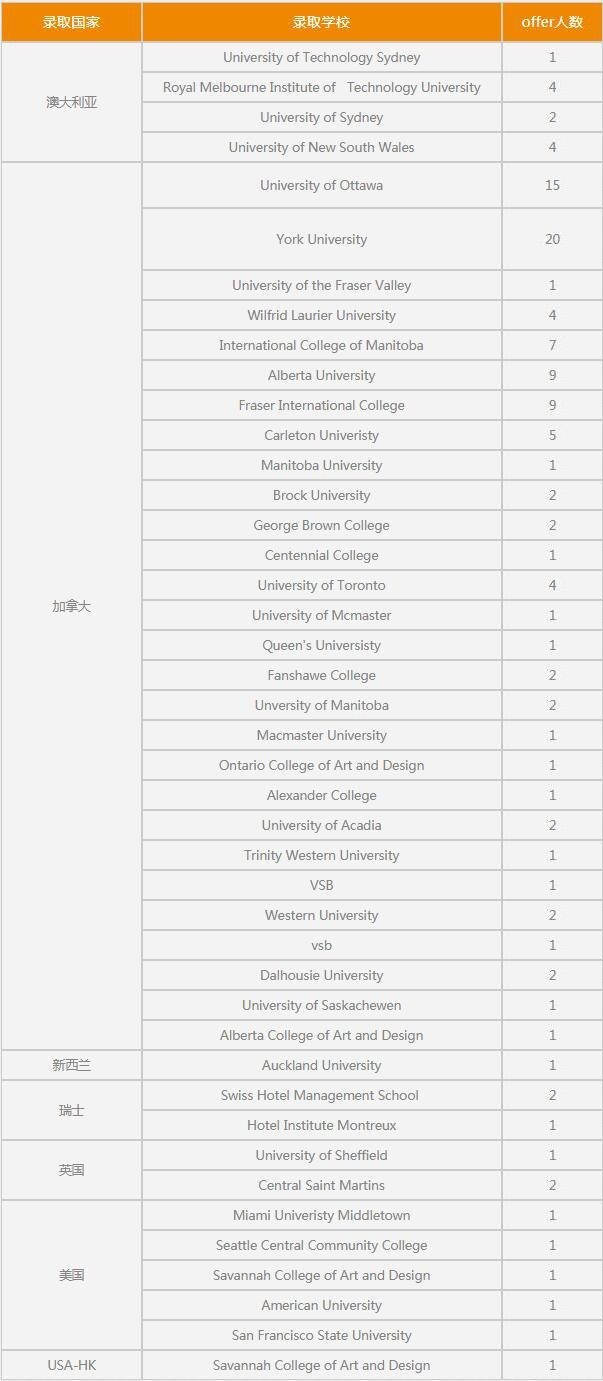Select the USA-HK country cell
This screenshot has height=1381, width=603.
click(71, 1365)
